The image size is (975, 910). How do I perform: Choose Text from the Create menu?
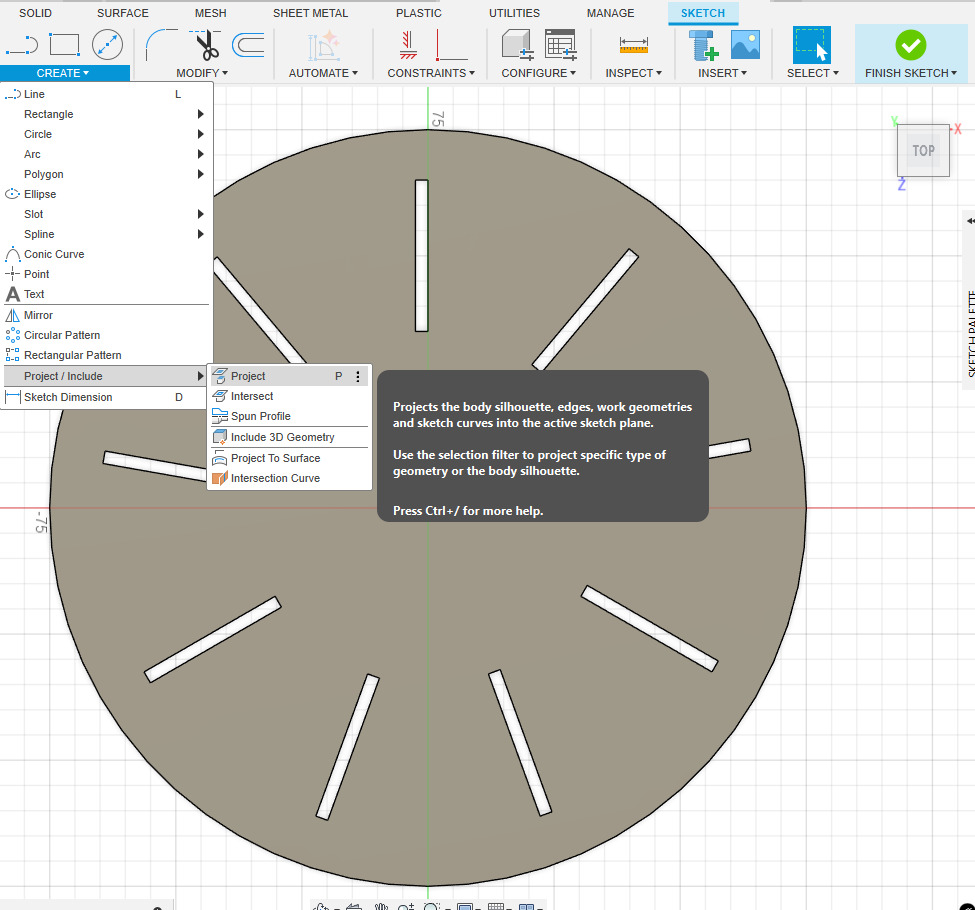pos(106,294)
